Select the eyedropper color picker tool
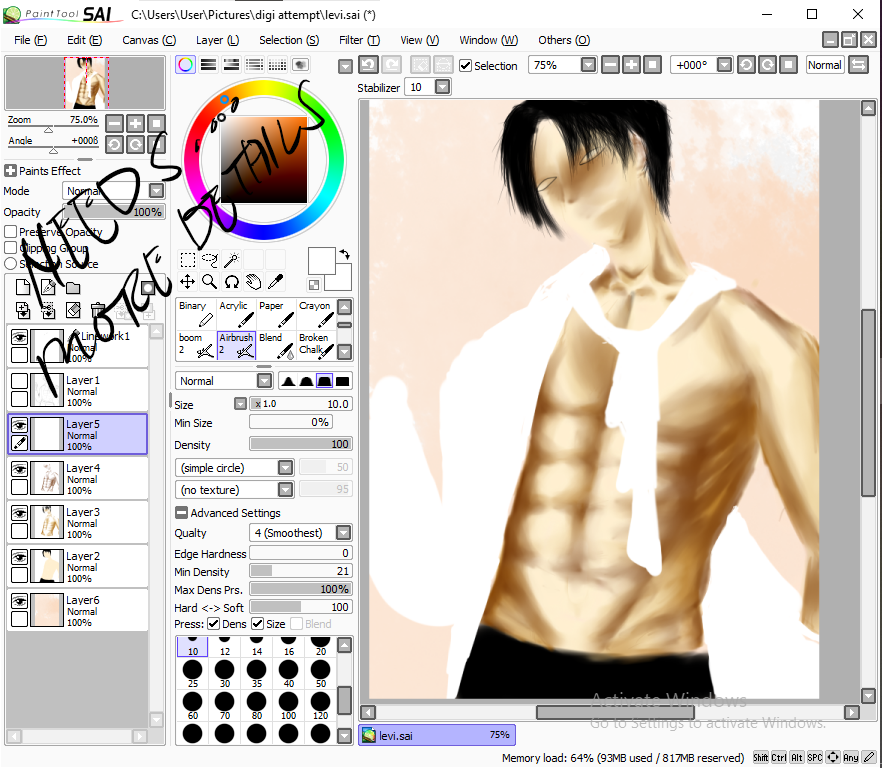 click(x=276, y=282)
